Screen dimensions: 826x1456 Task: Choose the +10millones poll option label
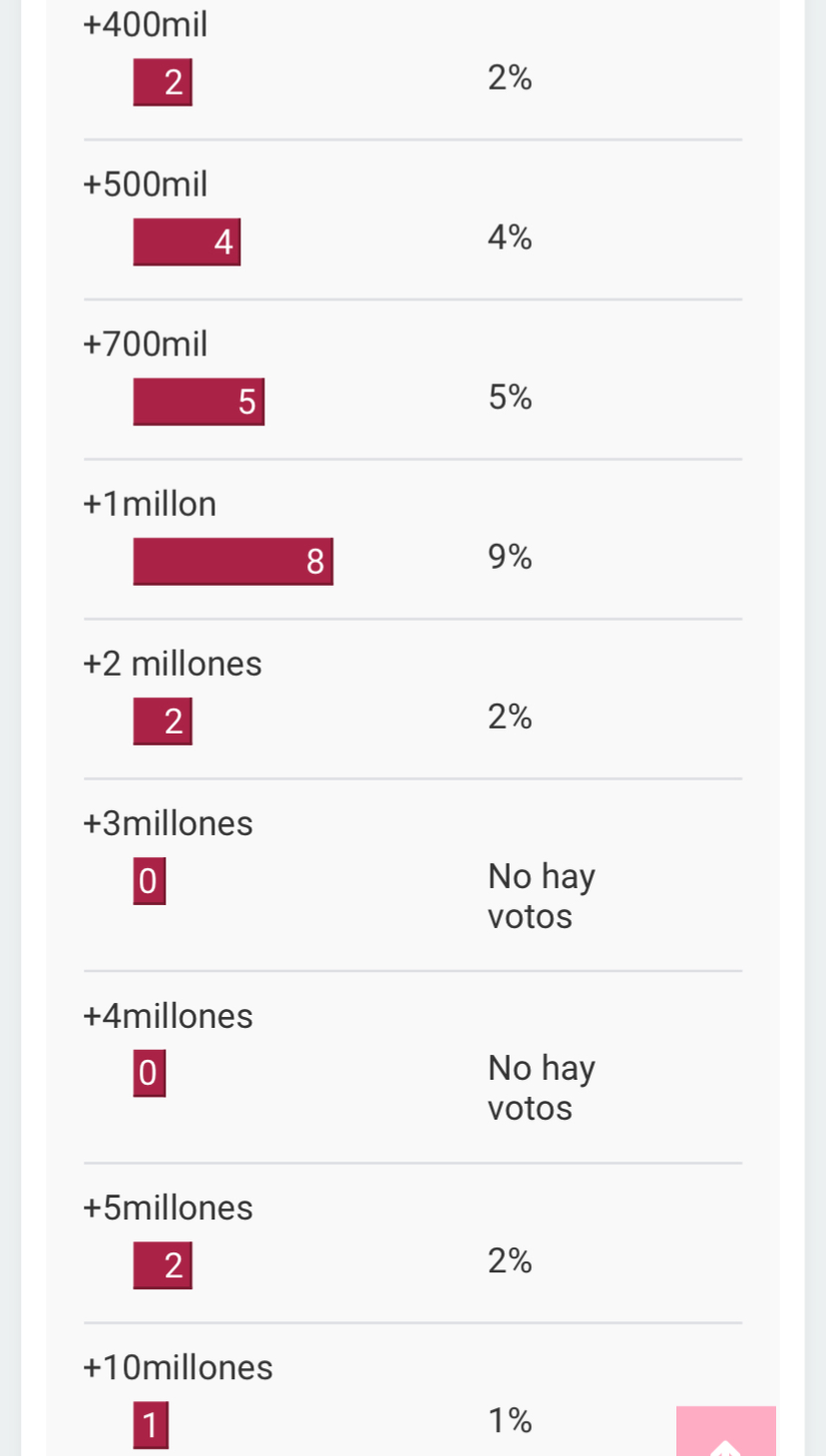[x=178, y=1367]
